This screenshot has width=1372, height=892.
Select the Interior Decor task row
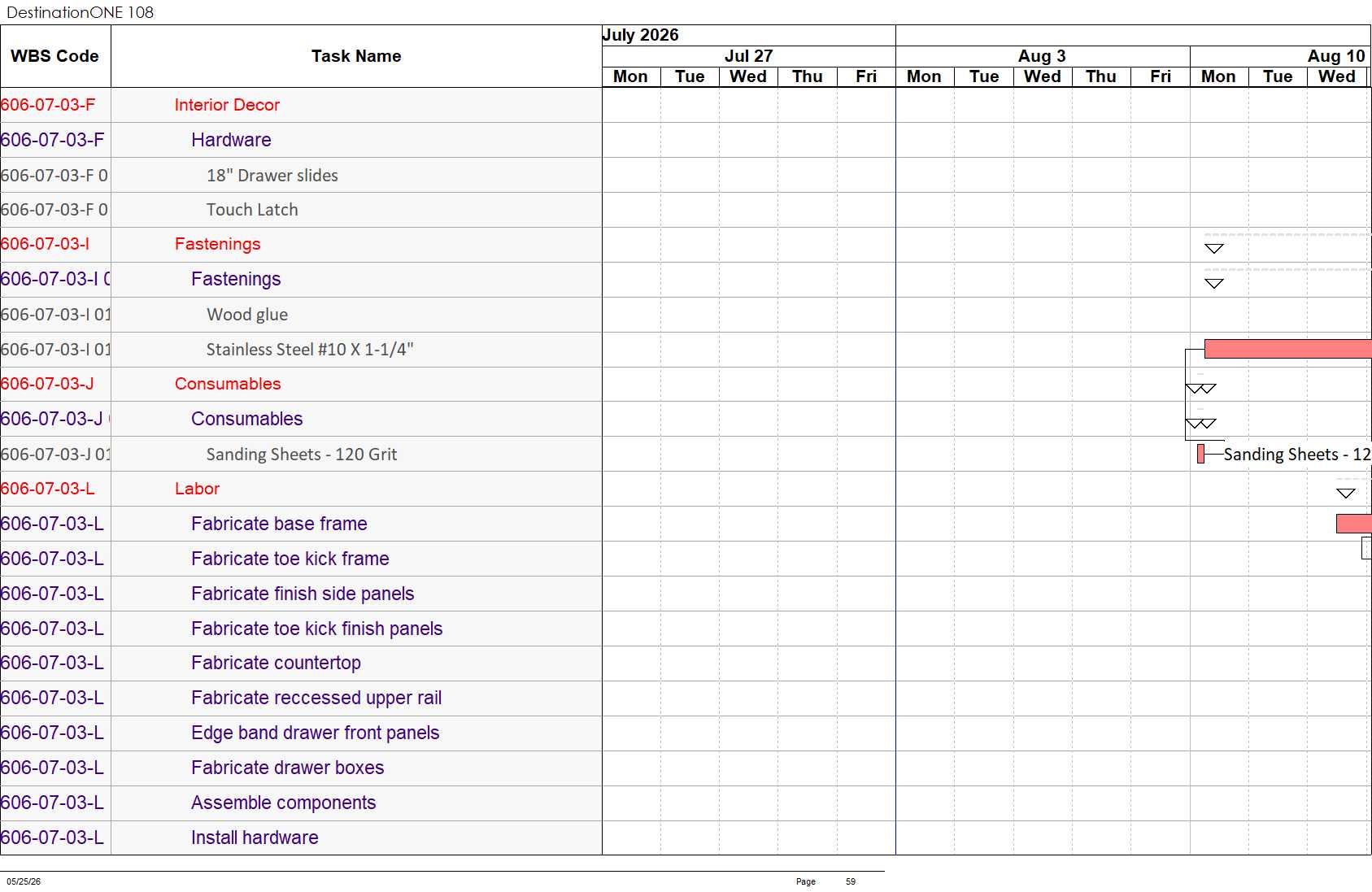301,105
